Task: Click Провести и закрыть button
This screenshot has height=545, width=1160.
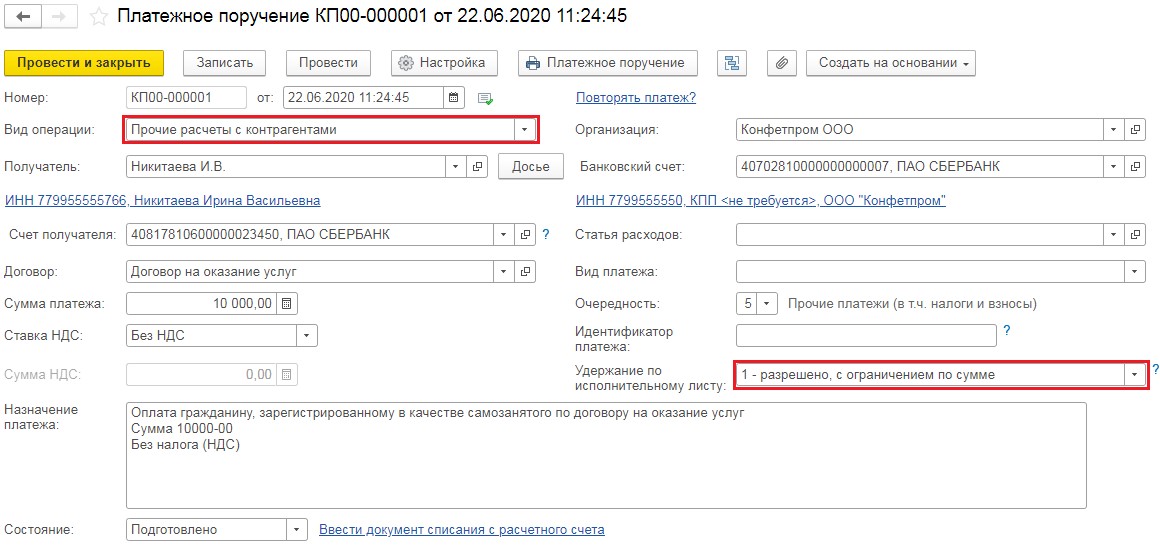Action: (x=84, y=63)
